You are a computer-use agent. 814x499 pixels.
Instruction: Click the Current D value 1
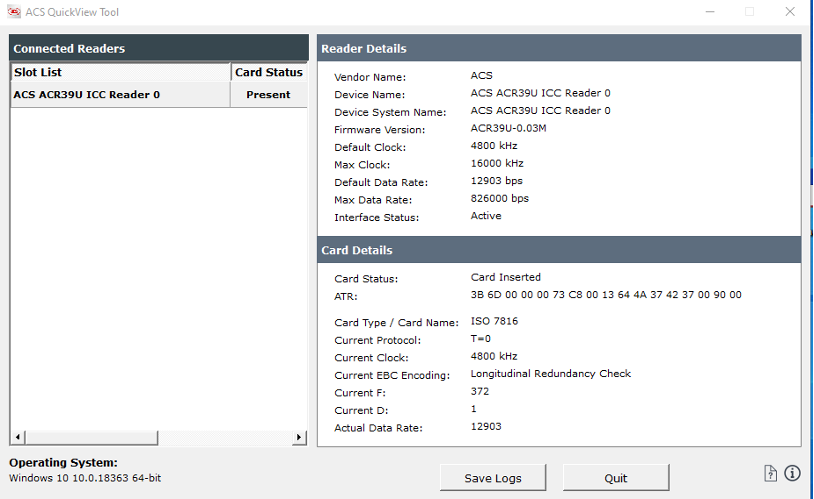[x=473, y=409]
